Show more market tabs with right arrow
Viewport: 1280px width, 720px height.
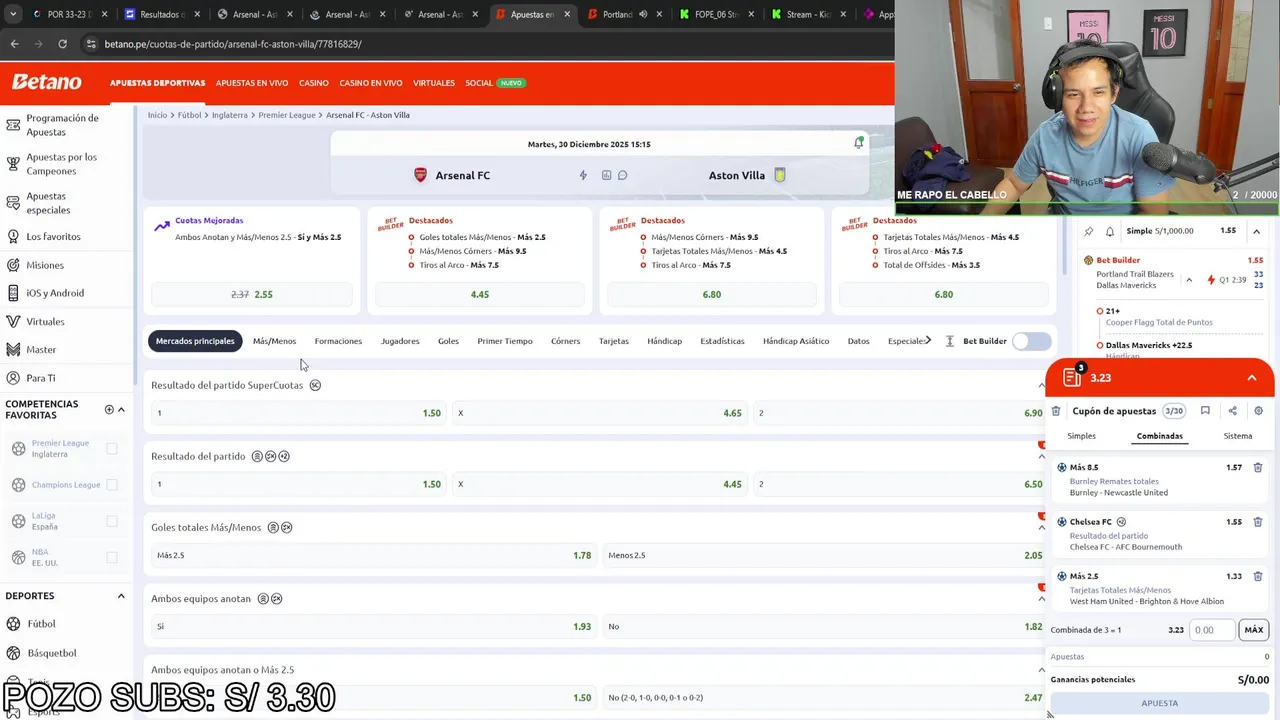(928, 341)
